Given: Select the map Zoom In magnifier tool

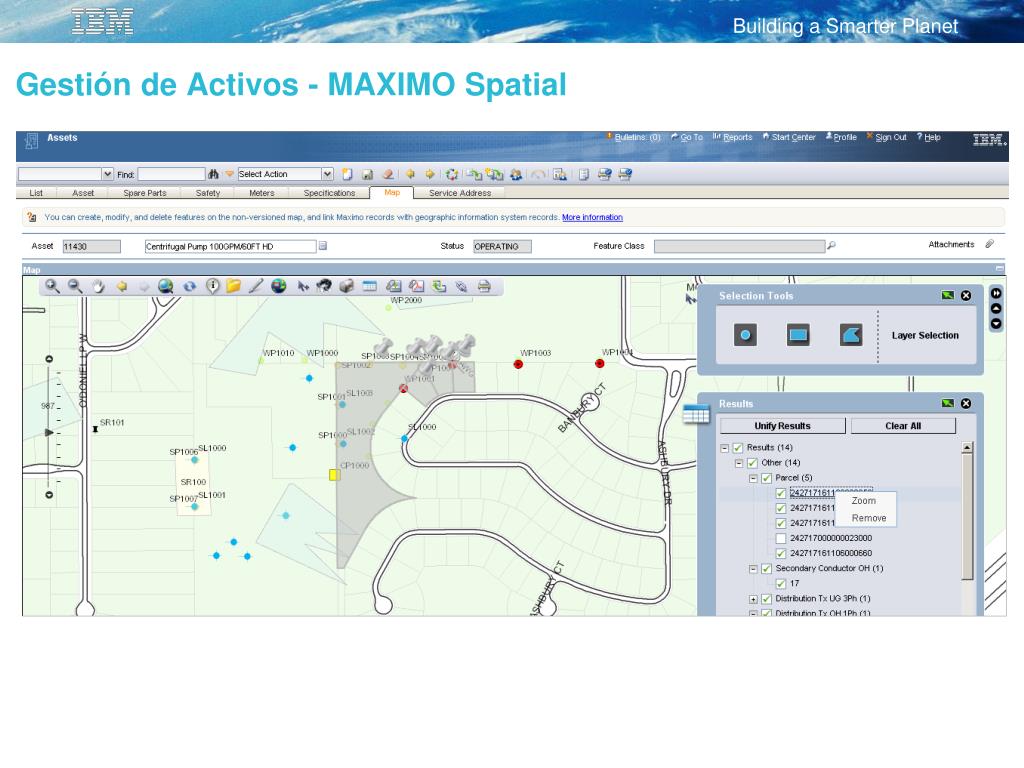Looking at the screenshot, I should click(52, 286).
